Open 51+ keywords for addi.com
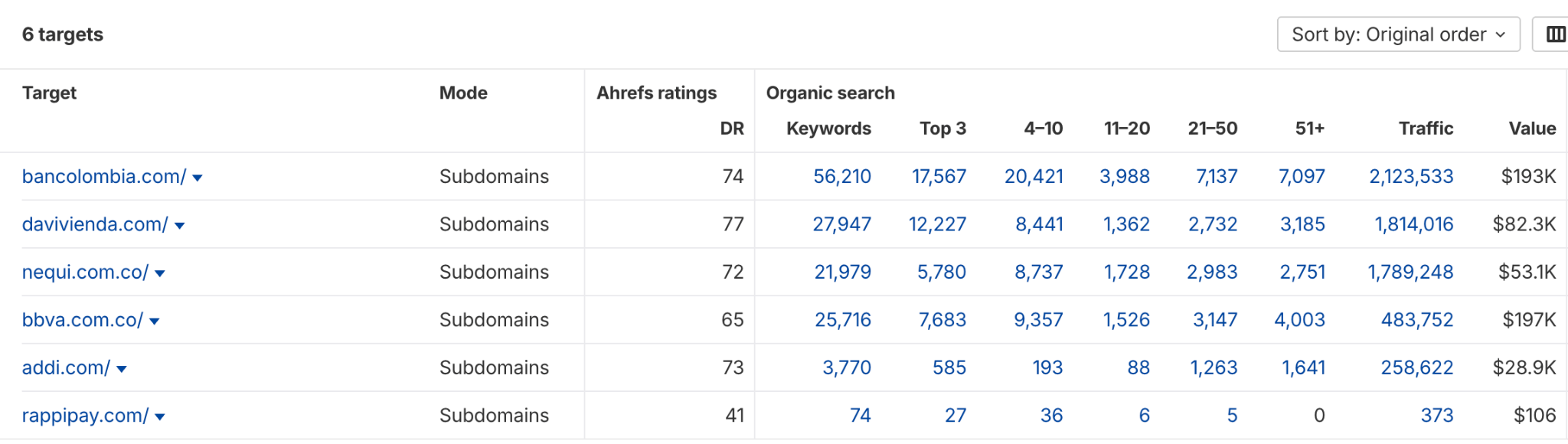 [x=1303, y=367]
